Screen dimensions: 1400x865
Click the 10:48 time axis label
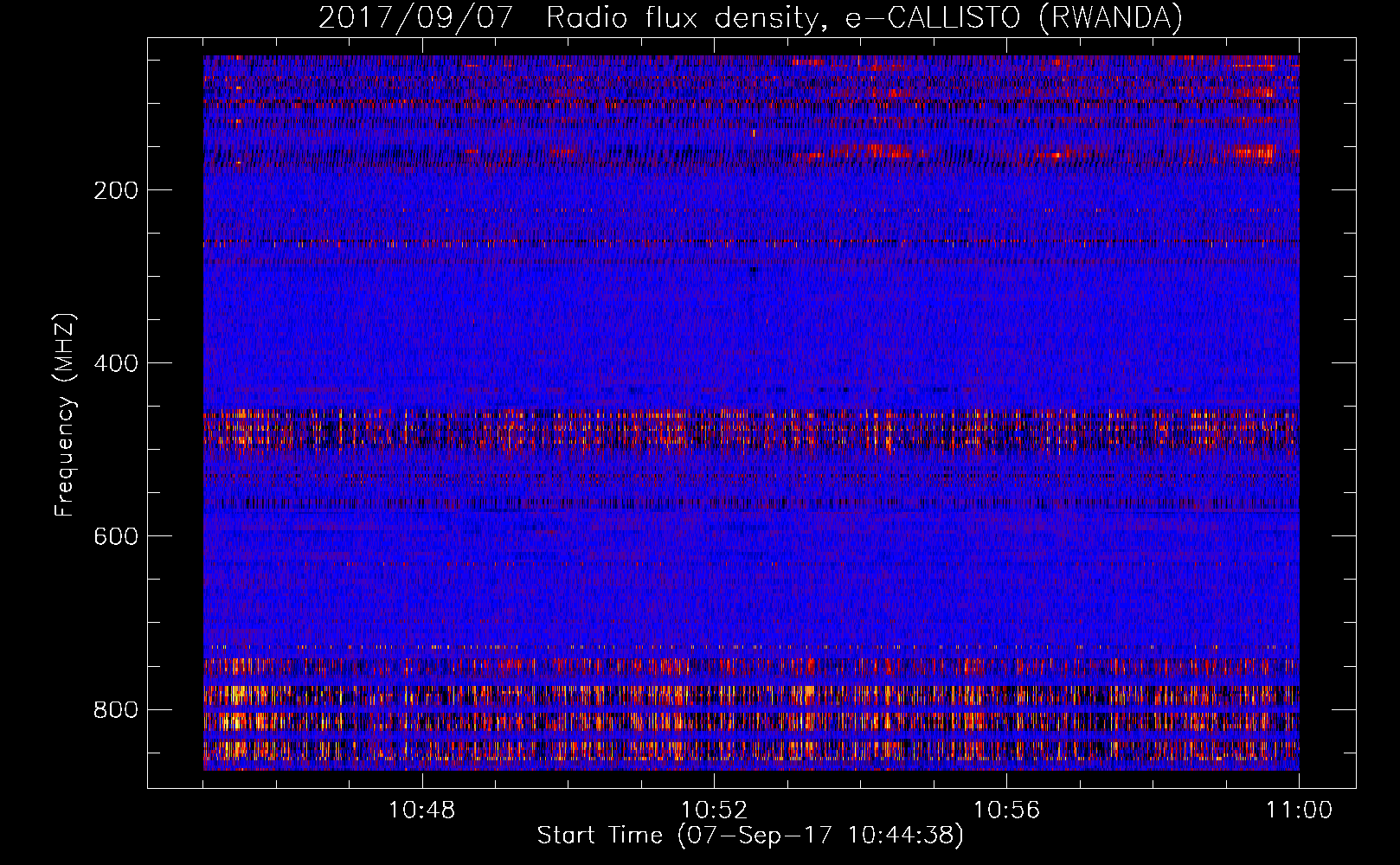point(422,810)
